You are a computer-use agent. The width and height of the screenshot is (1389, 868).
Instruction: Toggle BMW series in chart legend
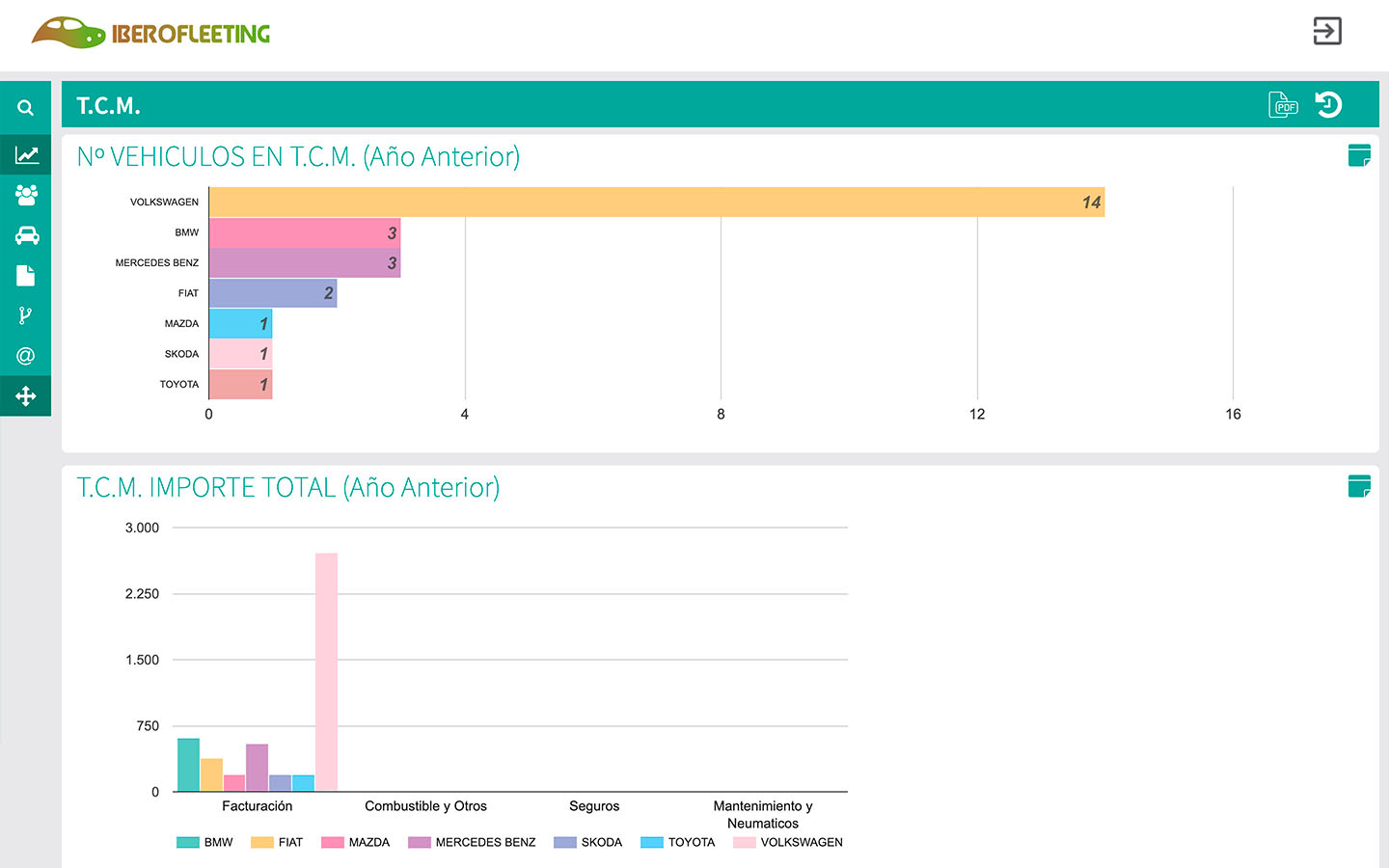[x=205, y=842]
